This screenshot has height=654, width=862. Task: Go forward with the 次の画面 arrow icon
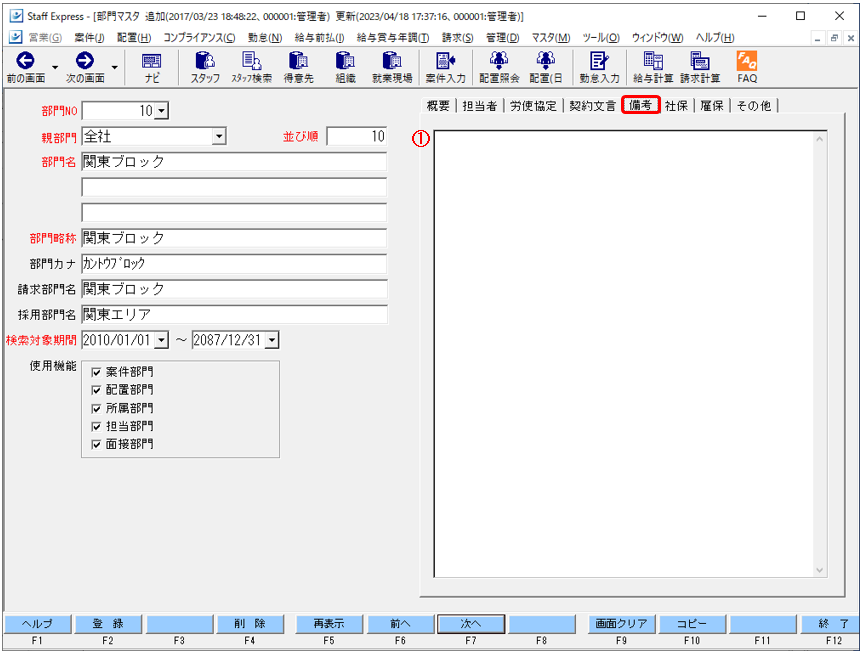click(x=85, y=60)
